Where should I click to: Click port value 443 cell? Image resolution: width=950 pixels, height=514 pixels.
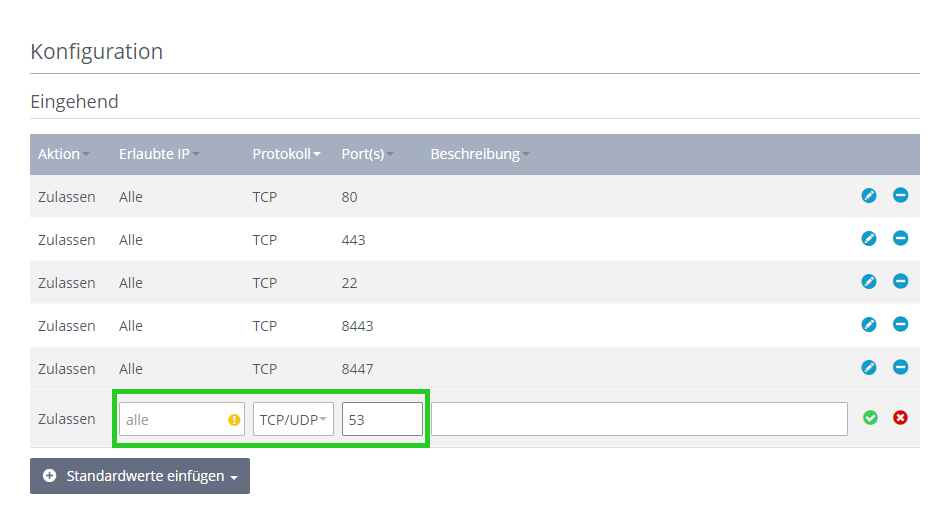pyautogui.click(x=353, y=240)
